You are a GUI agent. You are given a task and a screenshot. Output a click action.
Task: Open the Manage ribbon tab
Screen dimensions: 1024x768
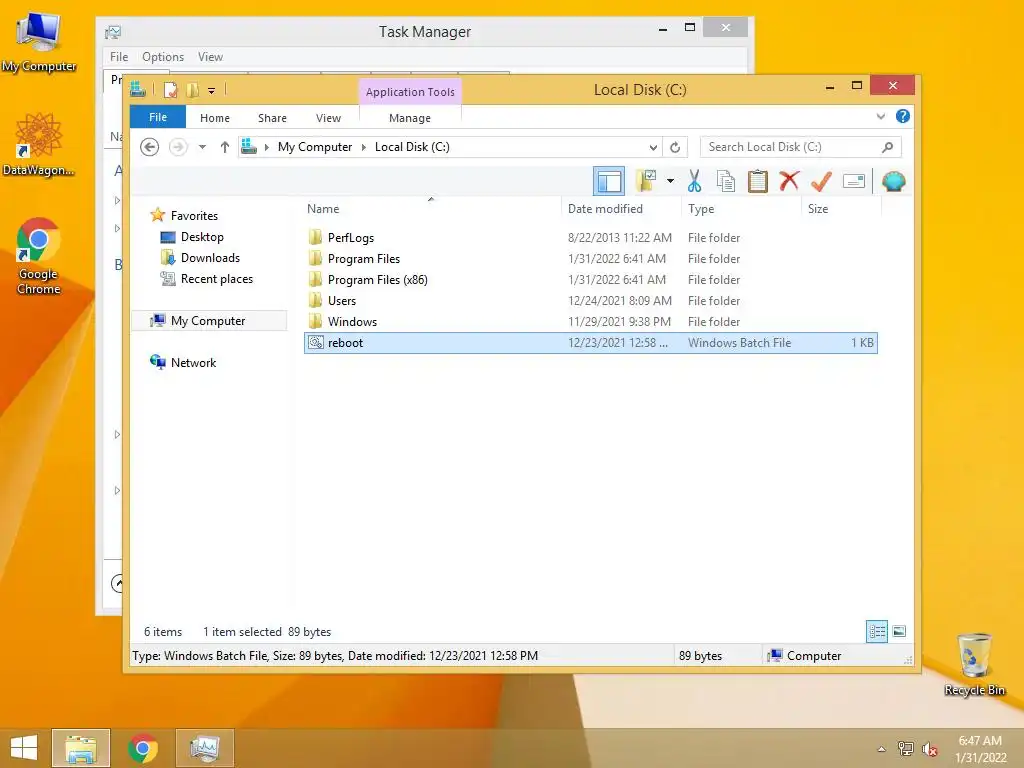pyautogui.click(x=410, y=118)
